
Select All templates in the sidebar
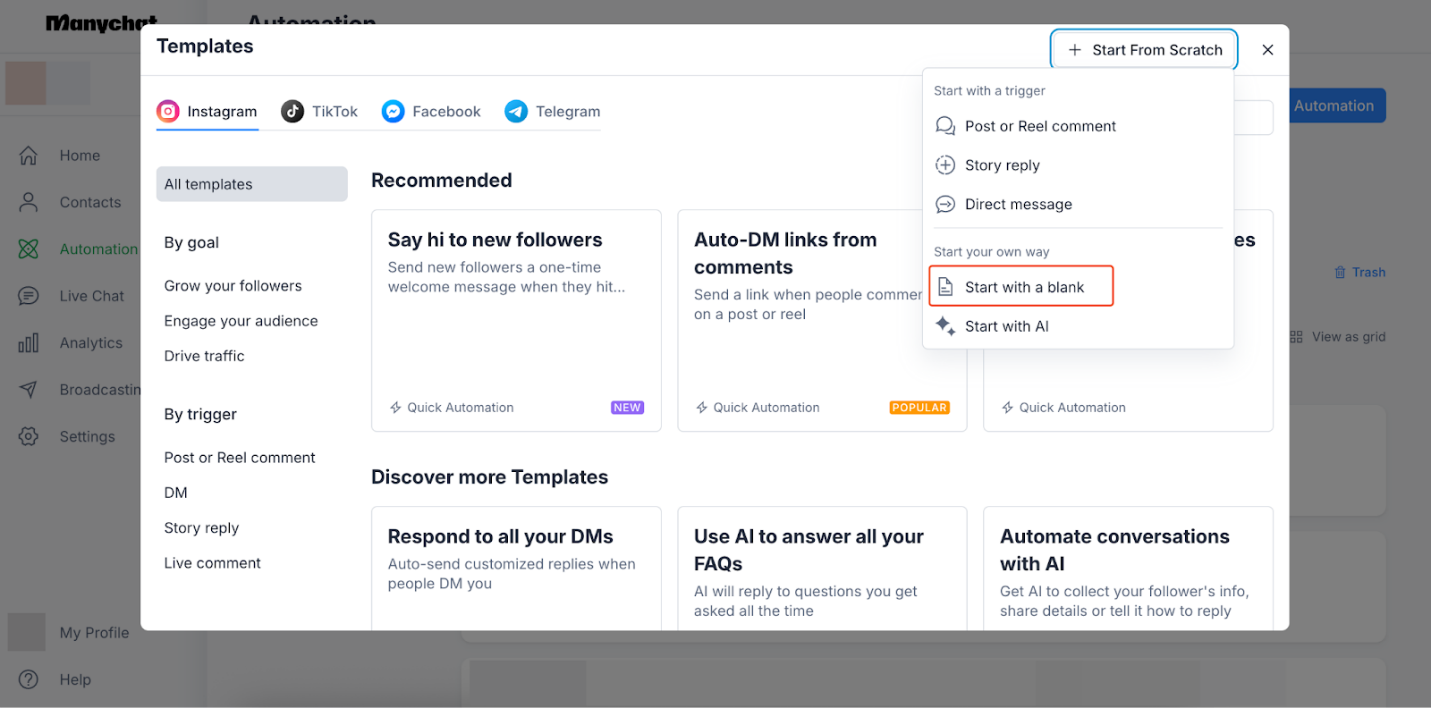[251, 184]
